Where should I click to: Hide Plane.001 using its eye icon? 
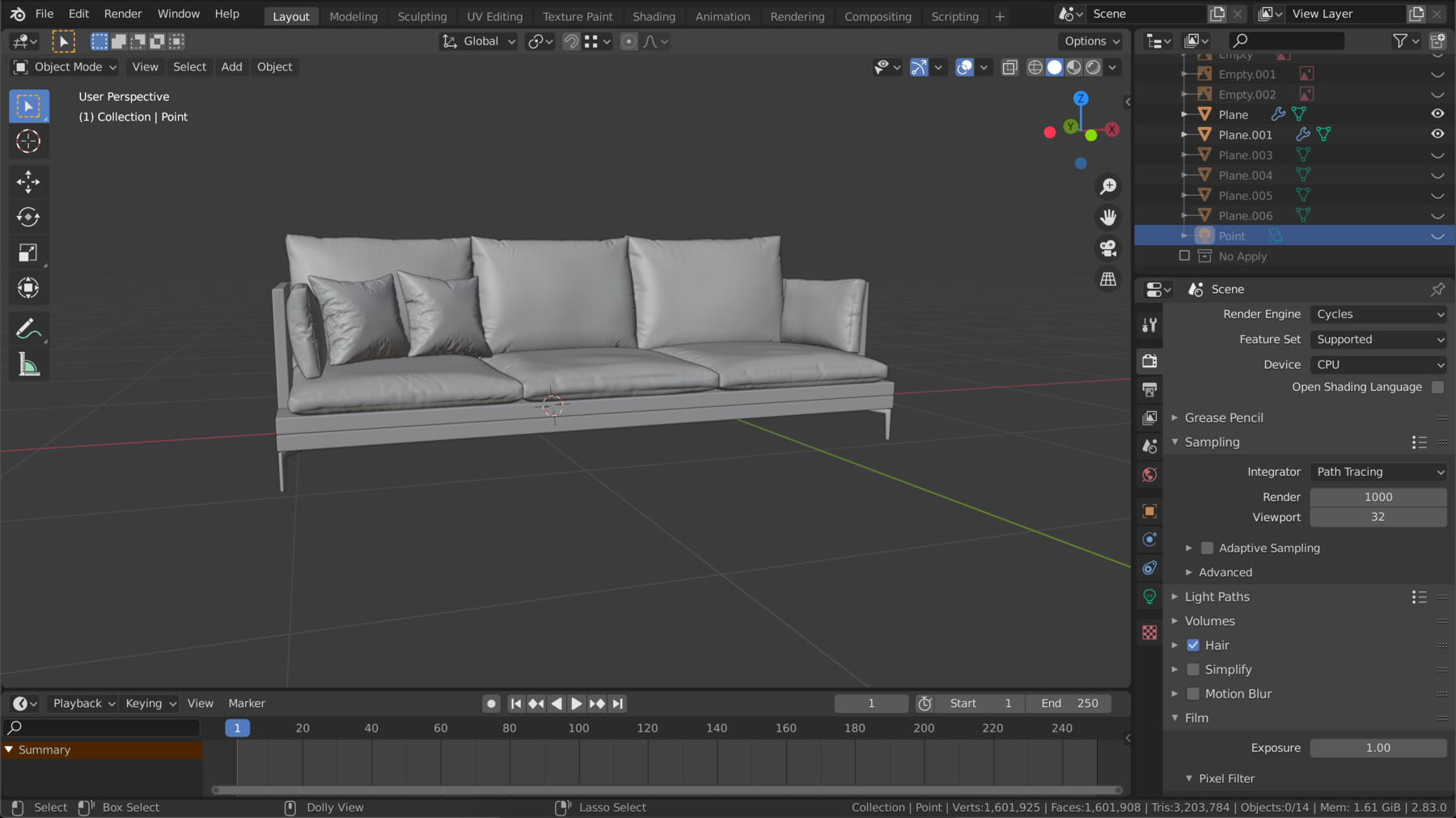pos(1437,134)
